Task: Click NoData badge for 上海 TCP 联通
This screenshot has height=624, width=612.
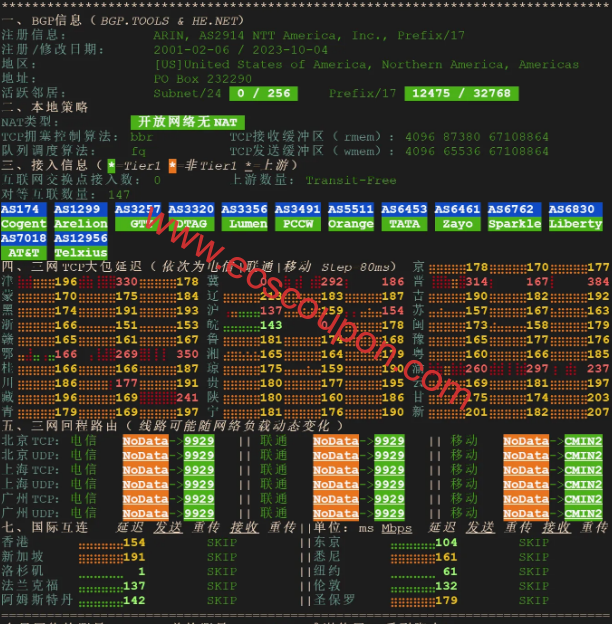Action: point(336,470)
